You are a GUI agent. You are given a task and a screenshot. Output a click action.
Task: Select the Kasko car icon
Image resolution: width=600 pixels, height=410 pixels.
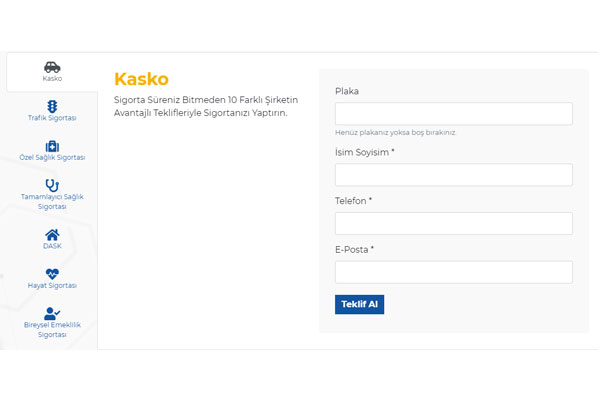52,67
